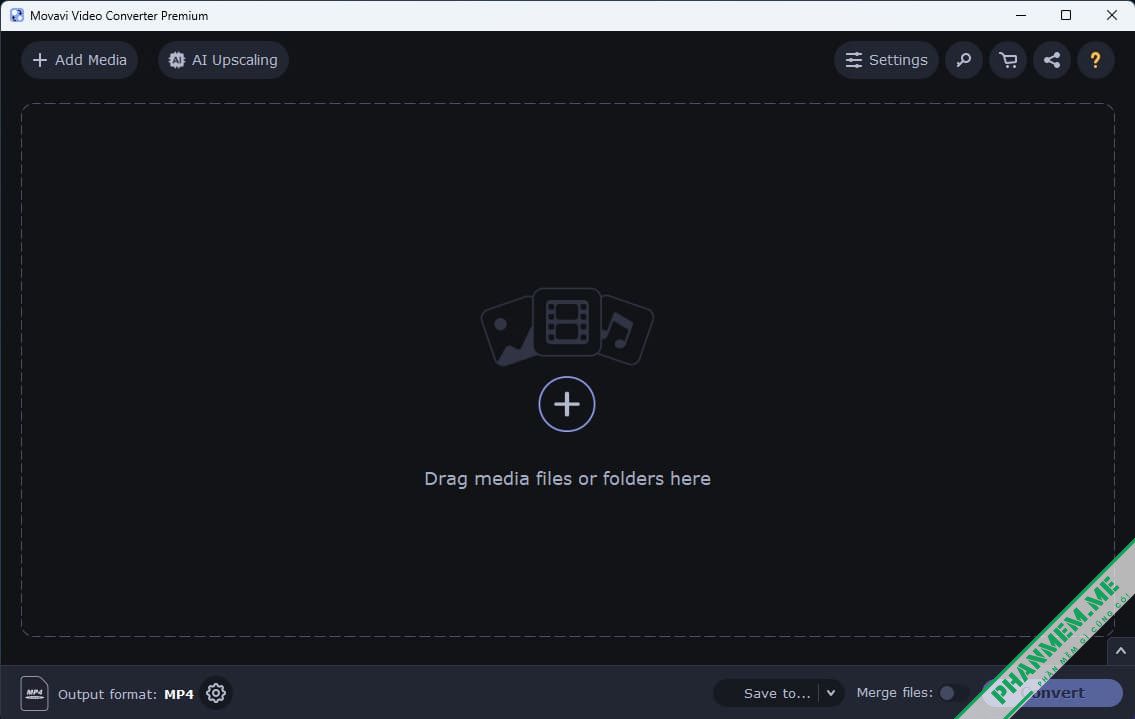The image size is (1135, 719).
Task: Toggle the Merge files switch
Action: [x=953, y=693]
